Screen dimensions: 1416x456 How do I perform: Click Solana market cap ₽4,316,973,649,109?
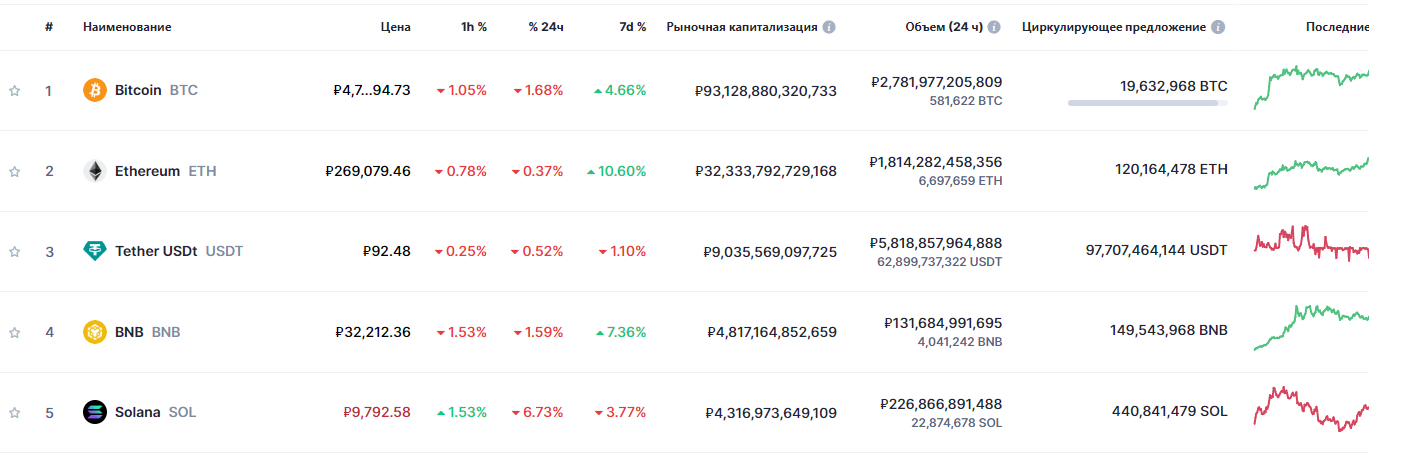coord(771,412)
